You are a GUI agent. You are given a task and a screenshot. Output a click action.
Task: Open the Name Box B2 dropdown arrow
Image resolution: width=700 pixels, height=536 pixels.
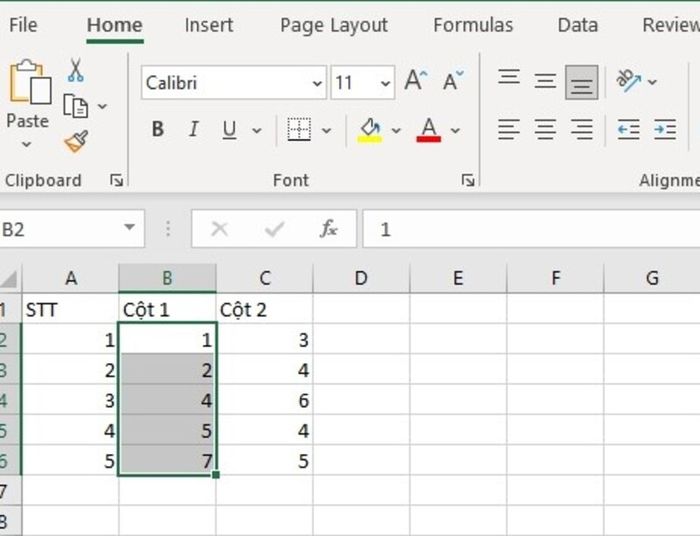129,227
